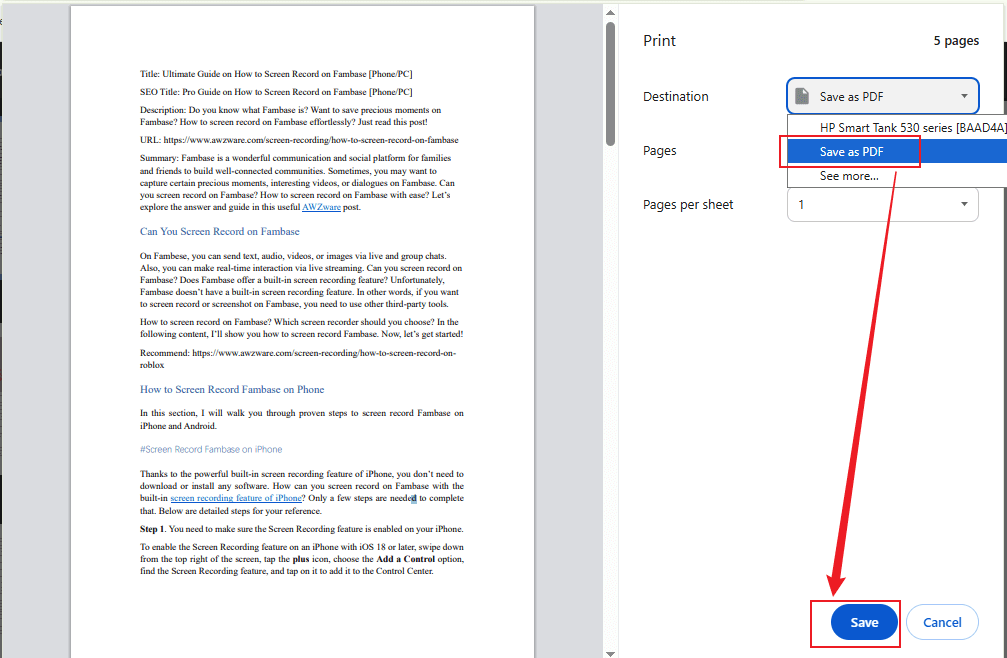Image resolution: width=1007 pixels, height=658 pixels.
Task: Click the scrollbar up arrow
Action: pos(610,10)
